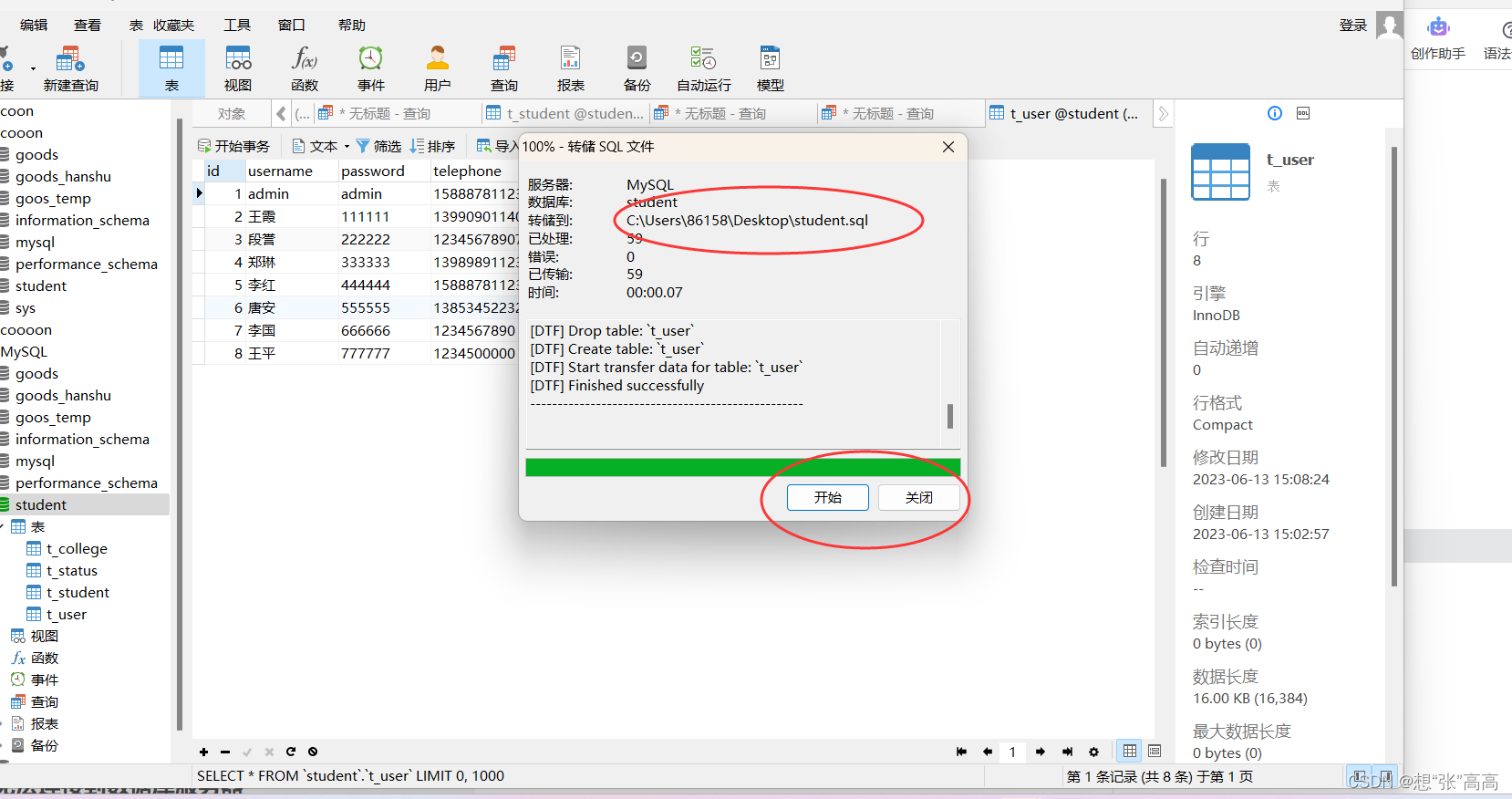
Task: Switch to grid view mode
Action: tap(1130, 751)
